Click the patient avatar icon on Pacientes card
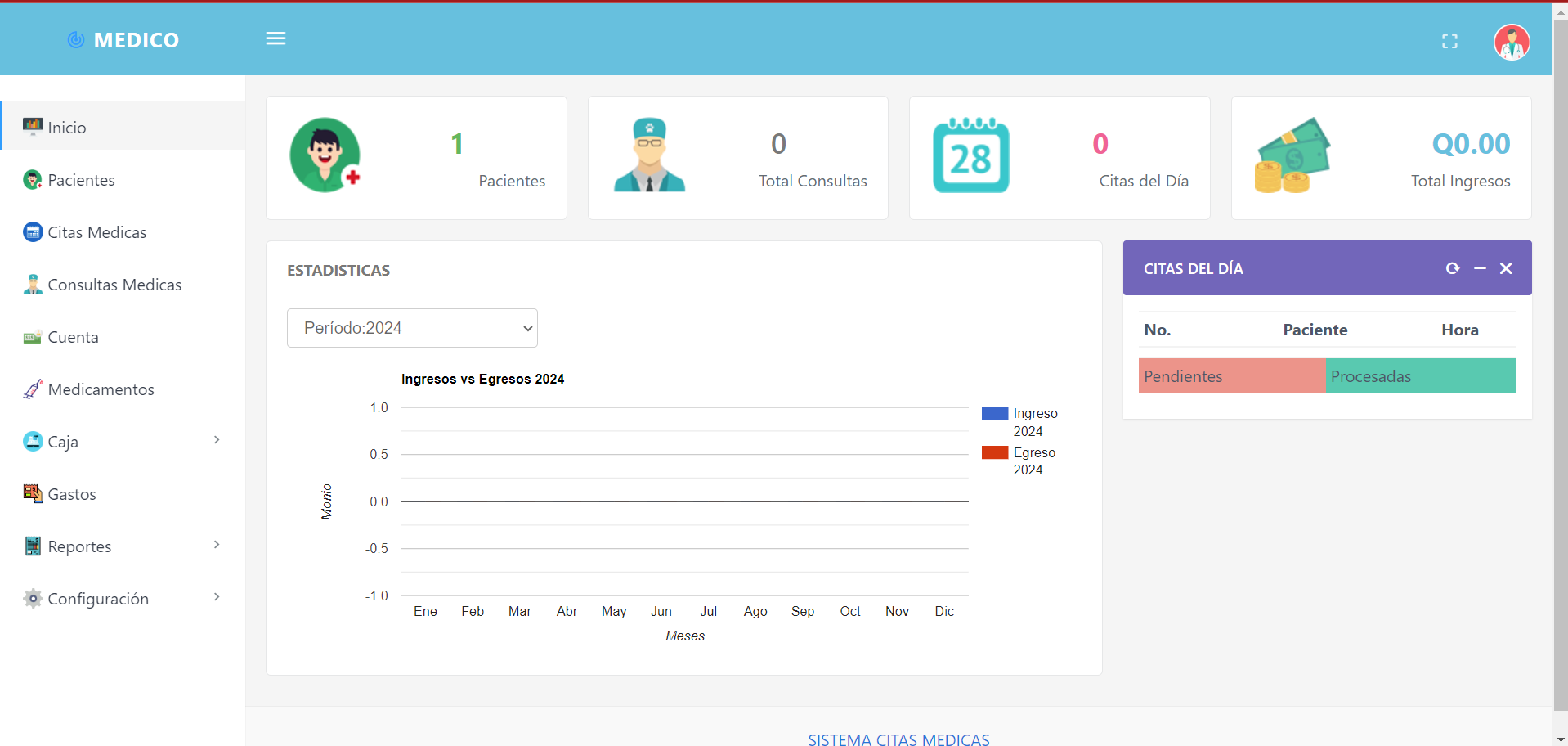Image resolution: width=1568 pixels, height=746 pixels. (x=325, y=155)
